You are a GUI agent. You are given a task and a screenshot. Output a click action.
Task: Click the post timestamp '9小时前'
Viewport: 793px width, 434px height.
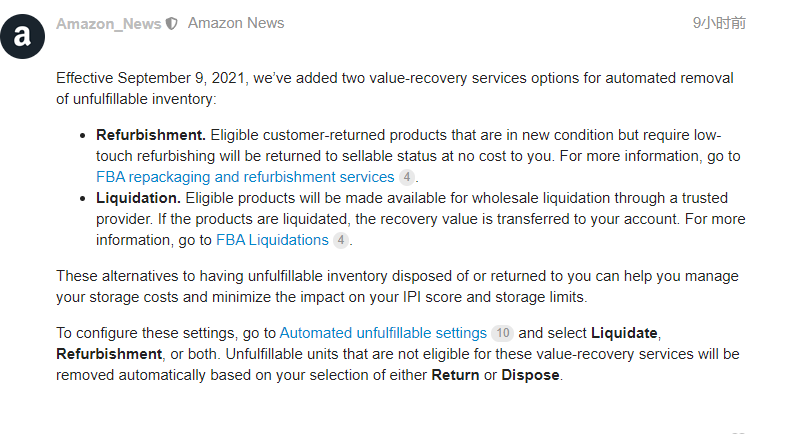[719, 23]
